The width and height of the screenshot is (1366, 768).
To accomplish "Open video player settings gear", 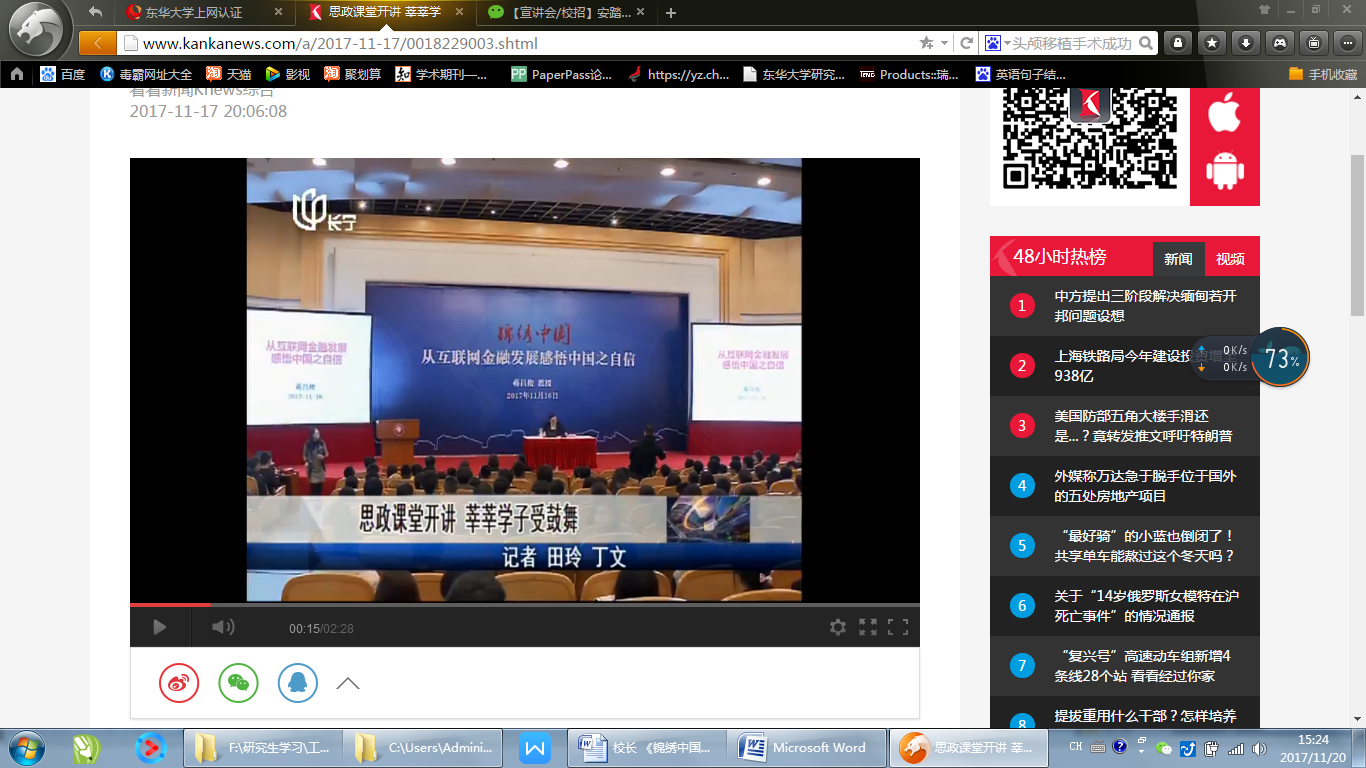I will (838, 627).
